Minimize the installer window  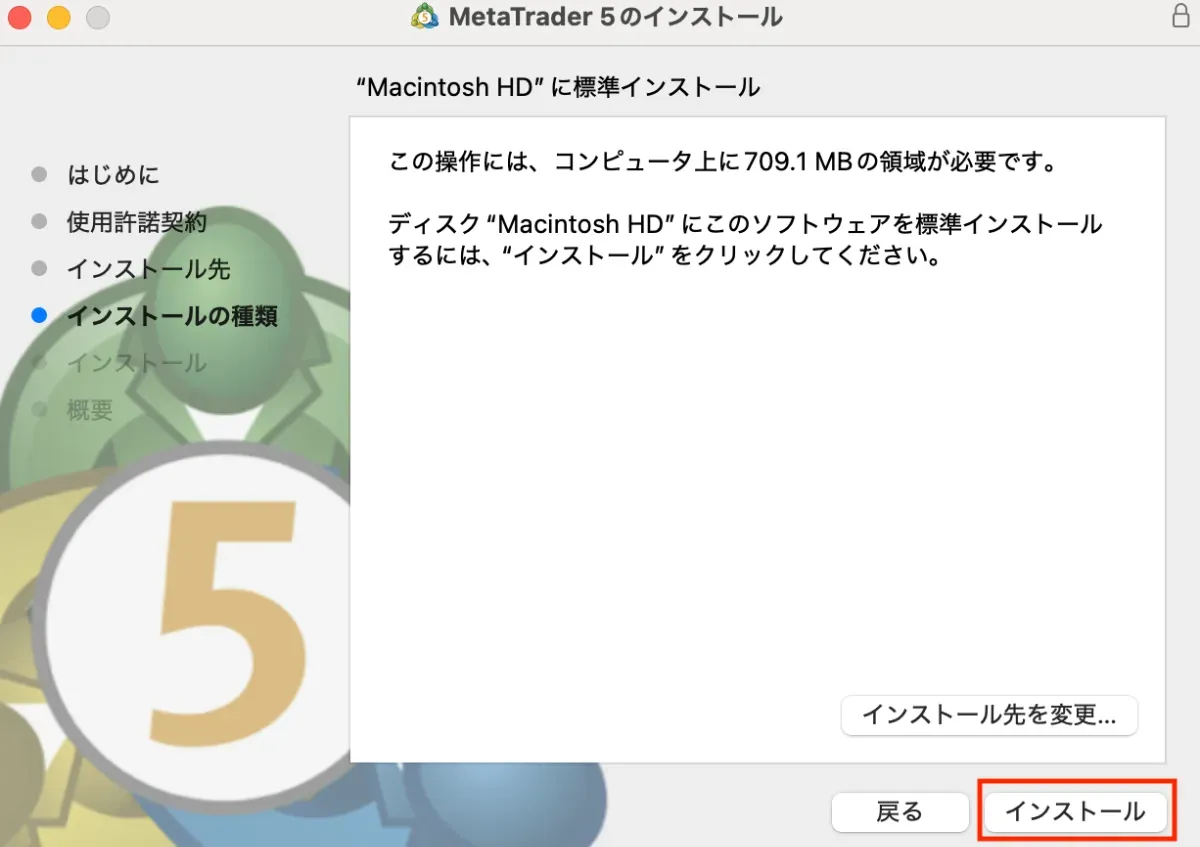point(58,16)
